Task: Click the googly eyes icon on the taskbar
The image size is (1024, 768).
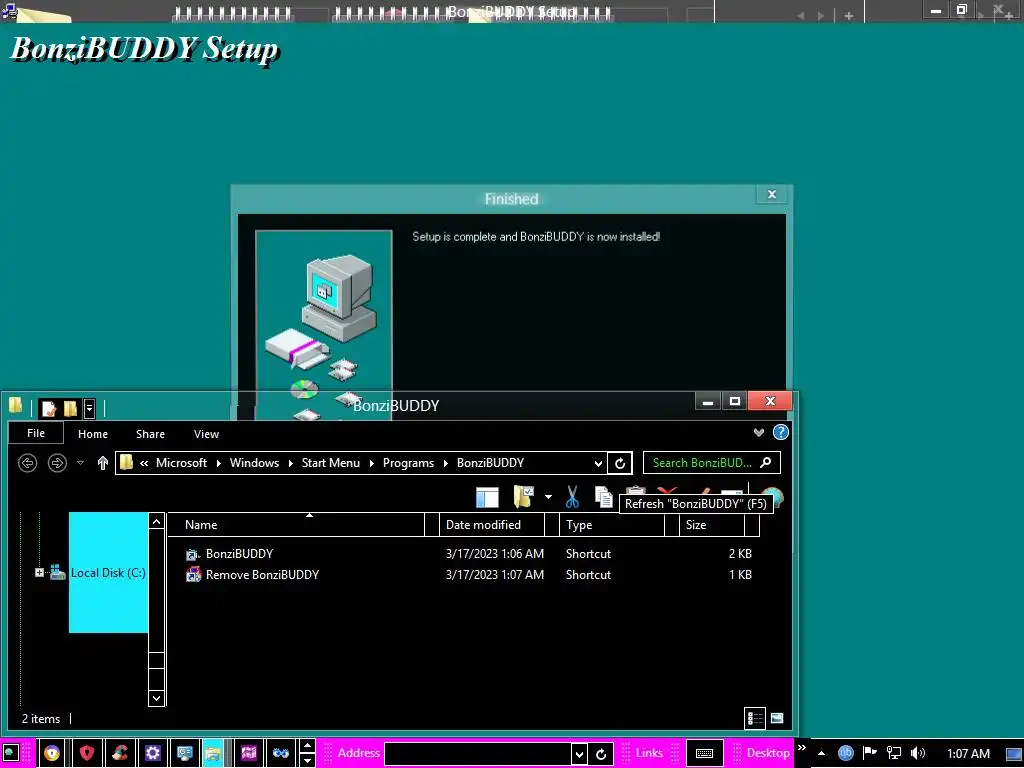Action: (281, 753)
